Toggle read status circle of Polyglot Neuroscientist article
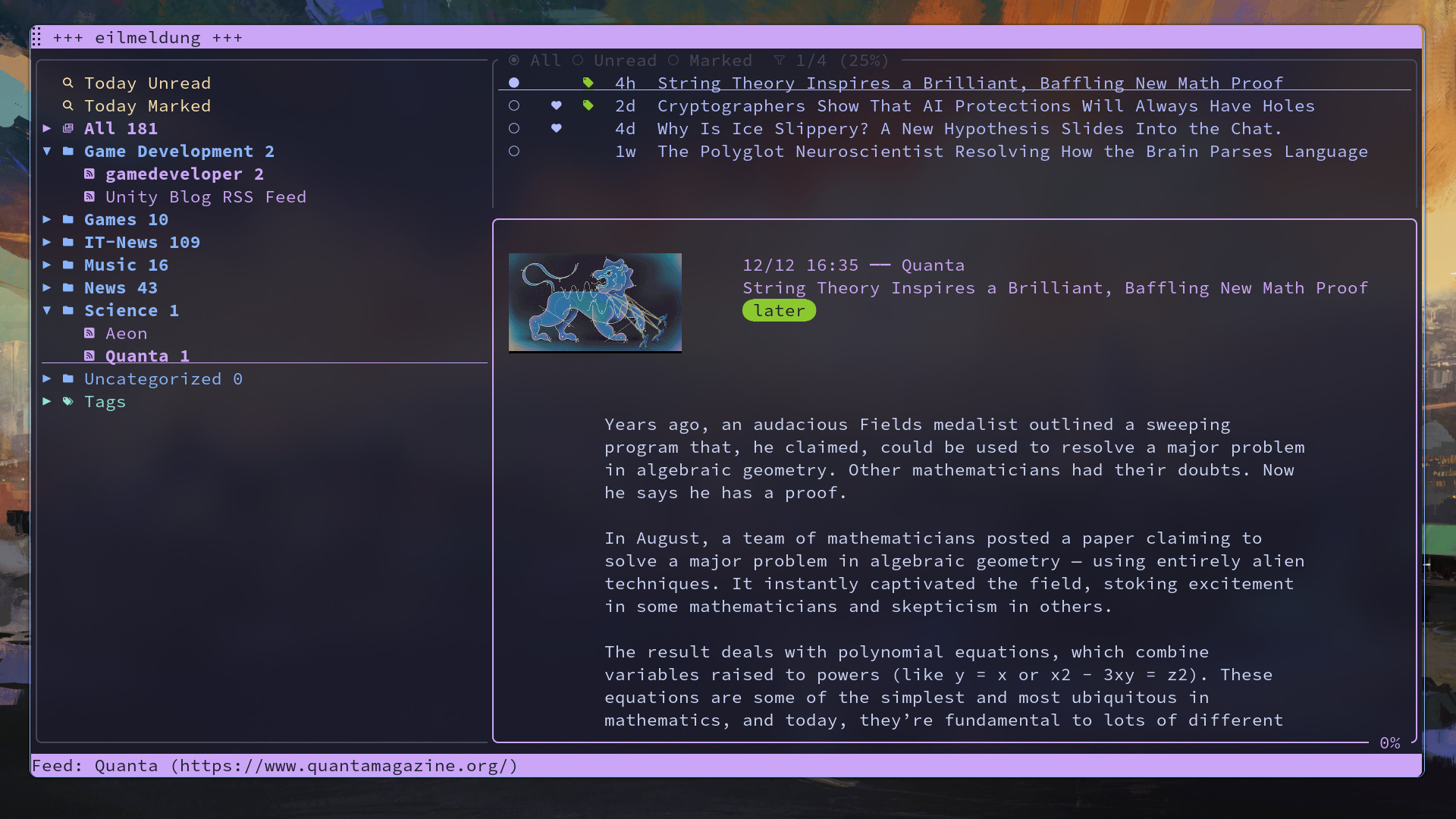The width and height of the screenshot is (1456, 819). [514, 151]
